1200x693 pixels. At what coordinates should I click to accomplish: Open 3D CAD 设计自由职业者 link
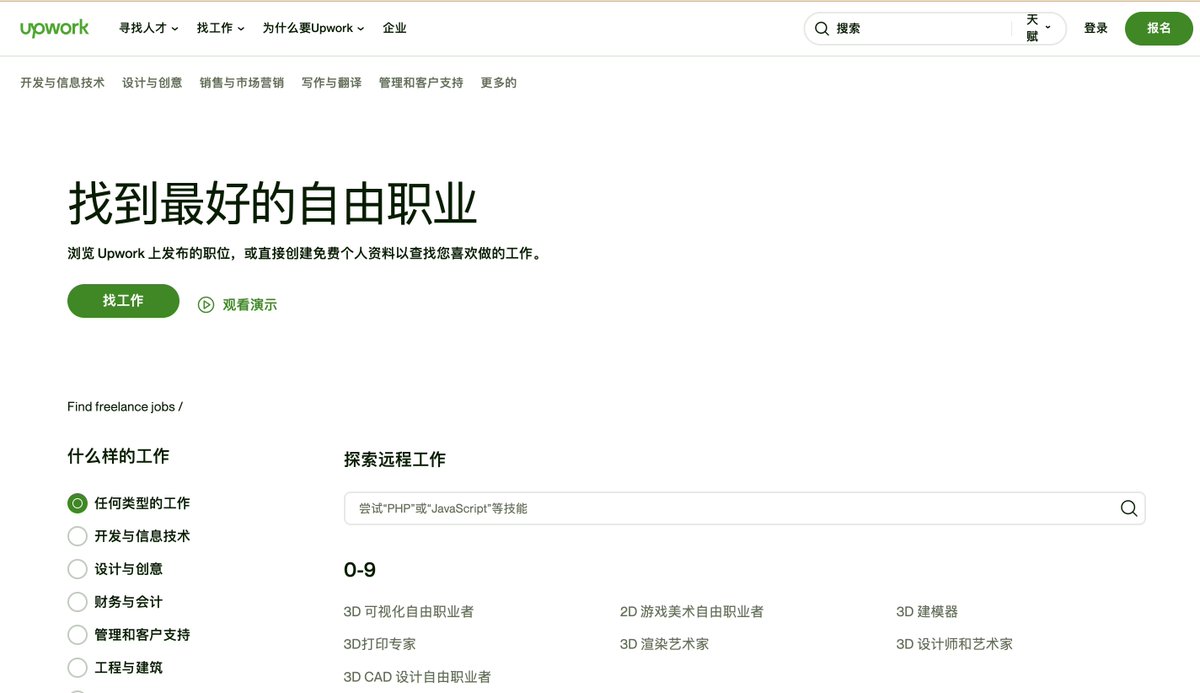(417, 677)
